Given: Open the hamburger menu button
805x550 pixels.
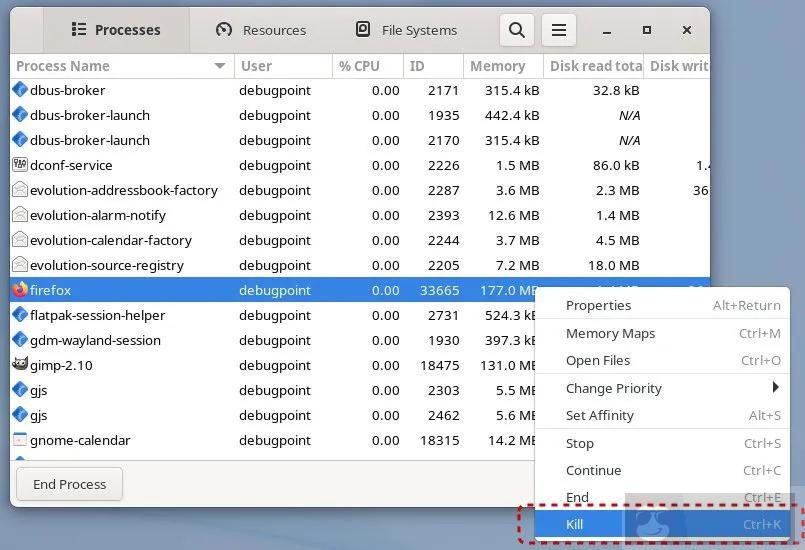Looking at the screenshot, I should (559, 30).
